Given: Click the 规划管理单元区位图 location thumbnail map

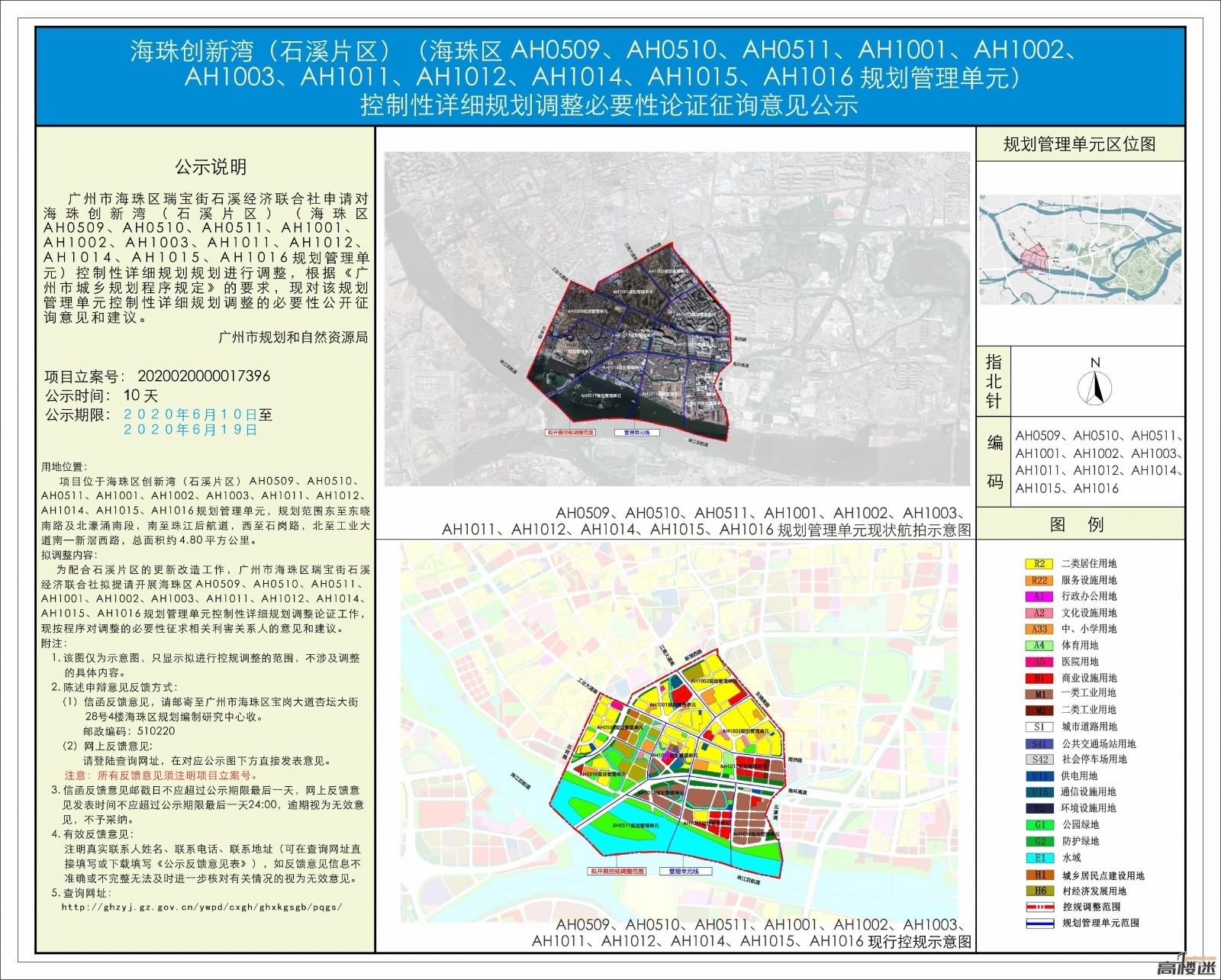Looking at the screenshot, I should 1080,250.
